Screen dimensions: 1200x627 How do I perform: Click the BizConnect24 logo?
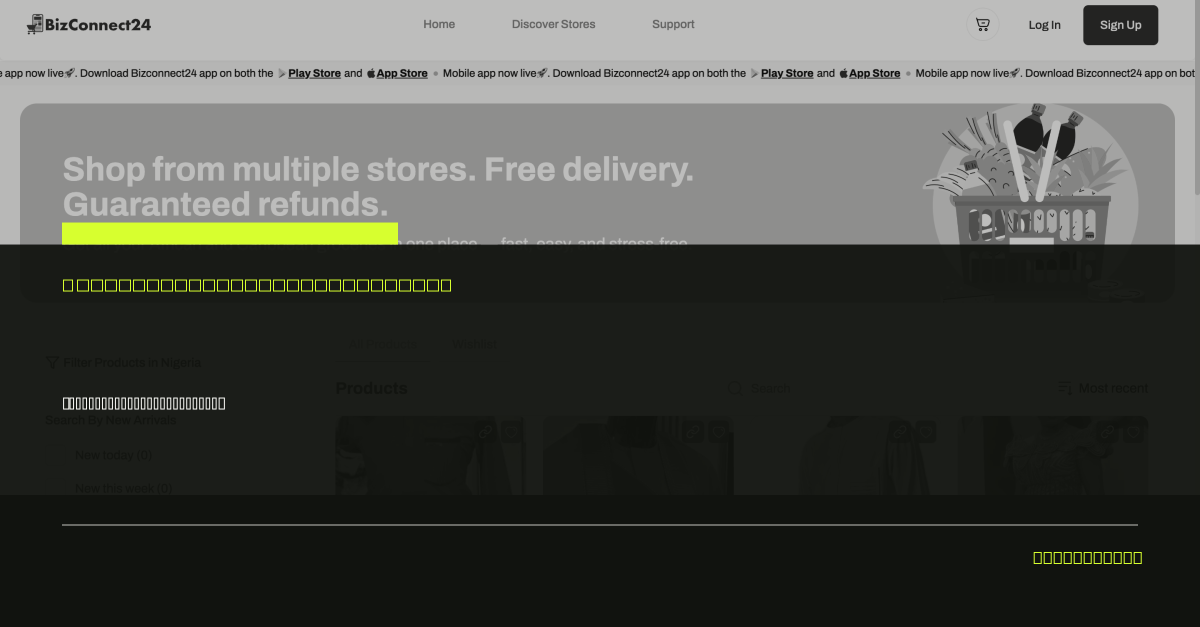89,24
